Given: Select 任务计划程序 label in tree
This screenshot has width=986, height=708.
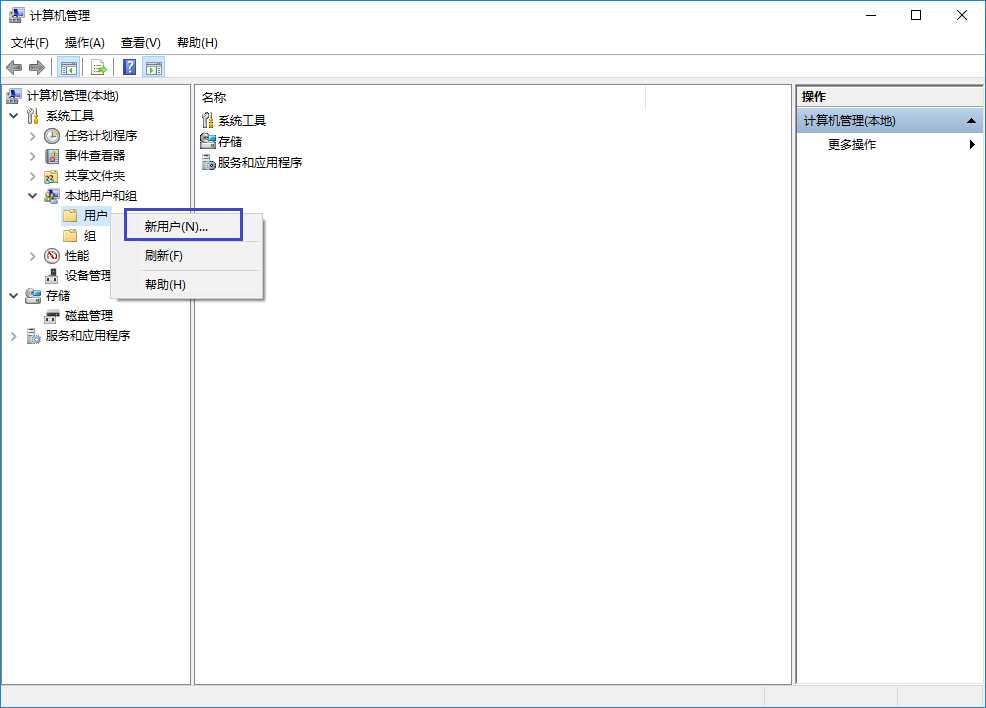Looking at the screenshot, I should (101, 136).
